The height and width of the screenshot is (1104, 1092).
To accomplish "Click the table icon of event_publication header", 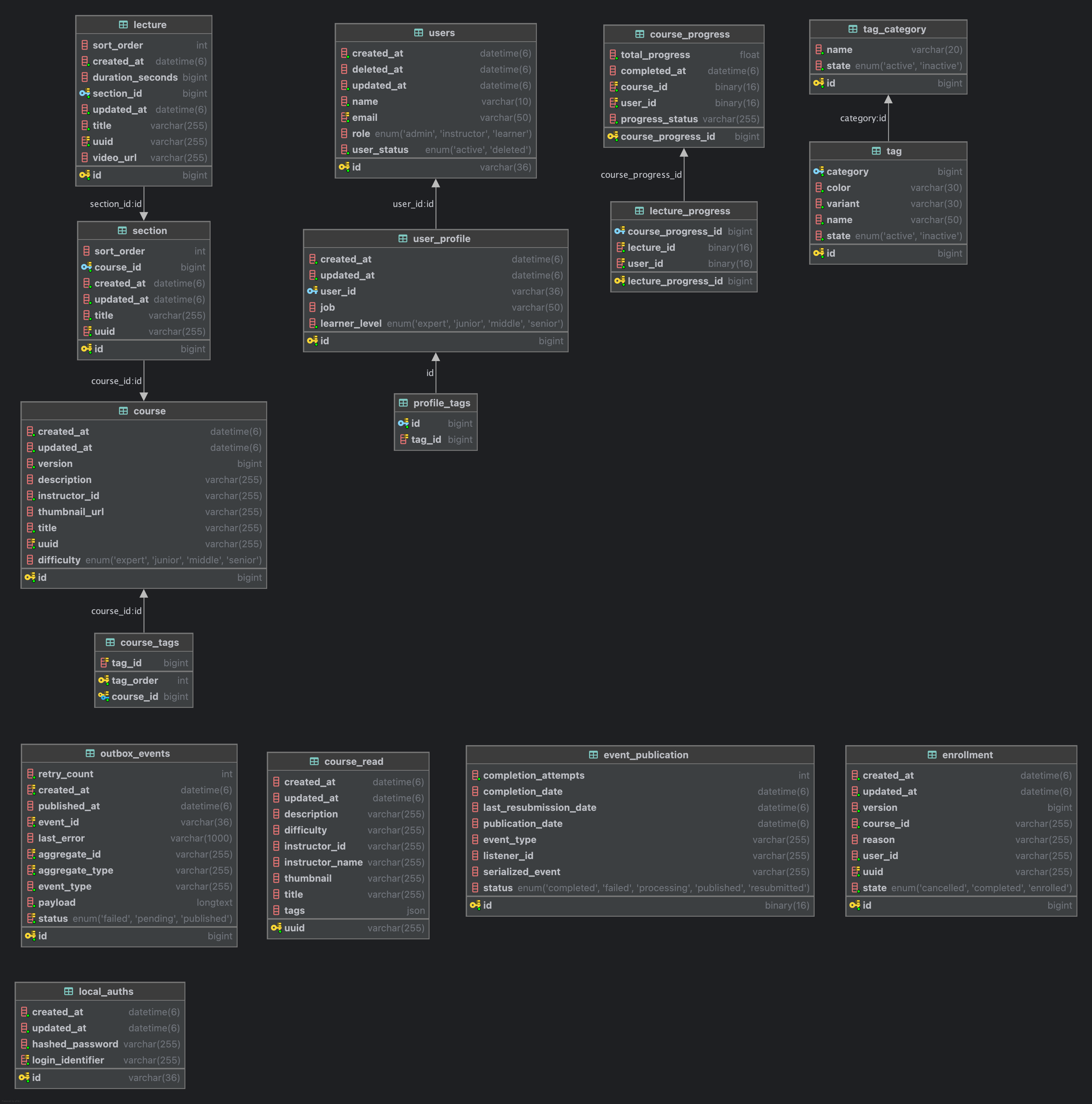I will [x=593, y=755].
